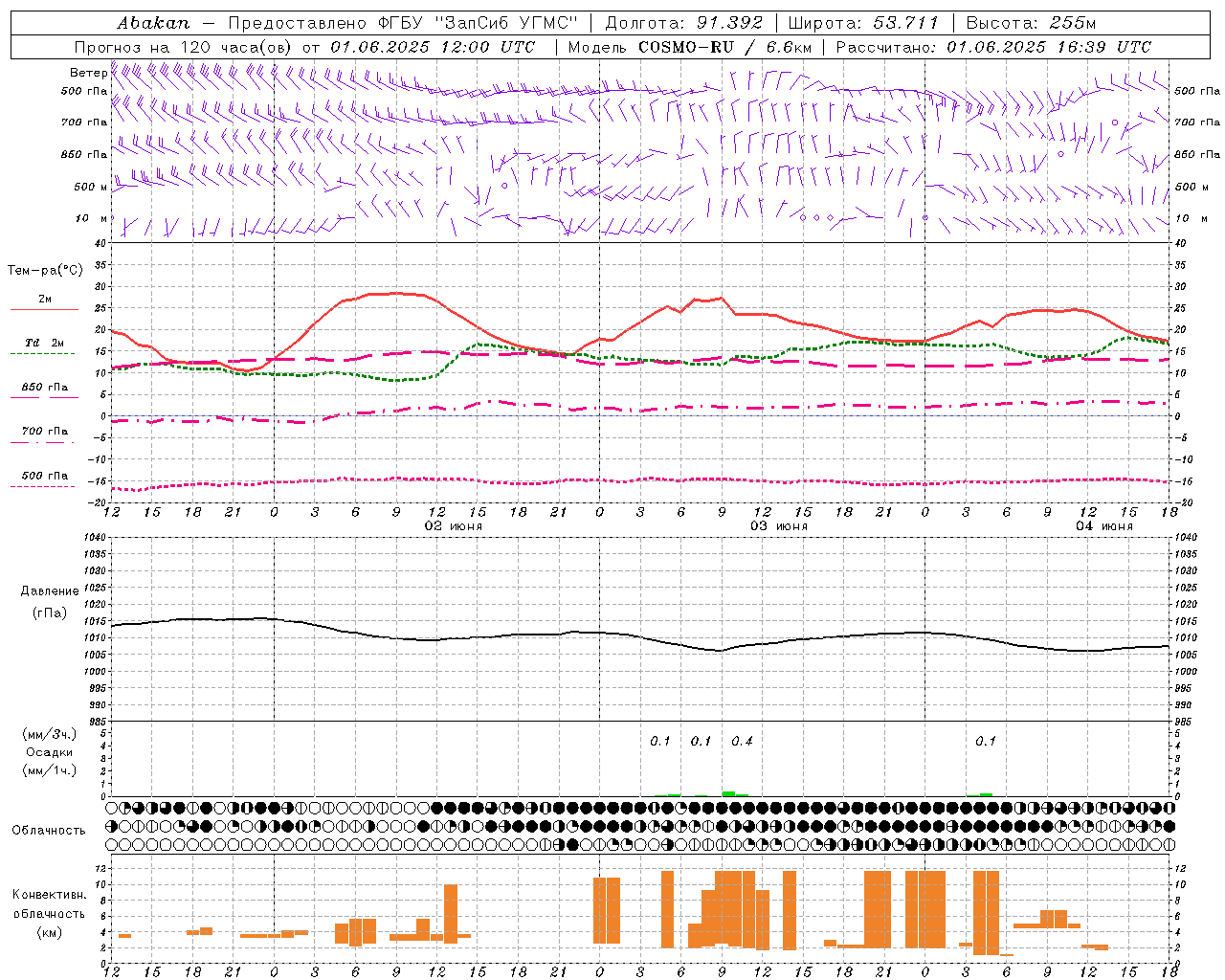Click the 'Тем-ра(°C)' temperature axis label

tap(45, 271)
